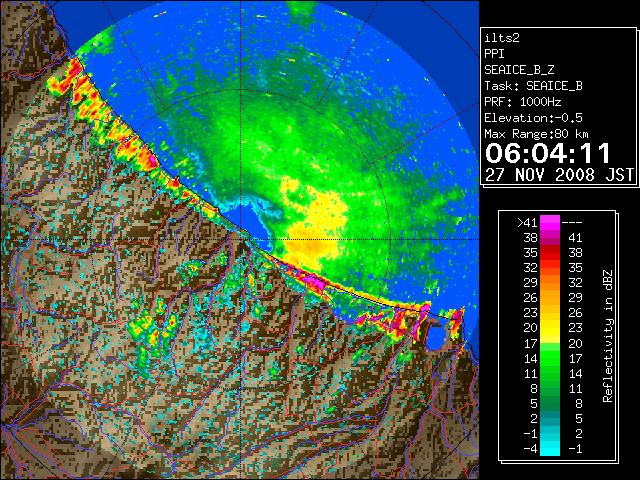Image resolution: width=640 pixels, height=480 pixels.
Task: Click the 'PRF: 1000Hz' line
Action: (523, 102)
